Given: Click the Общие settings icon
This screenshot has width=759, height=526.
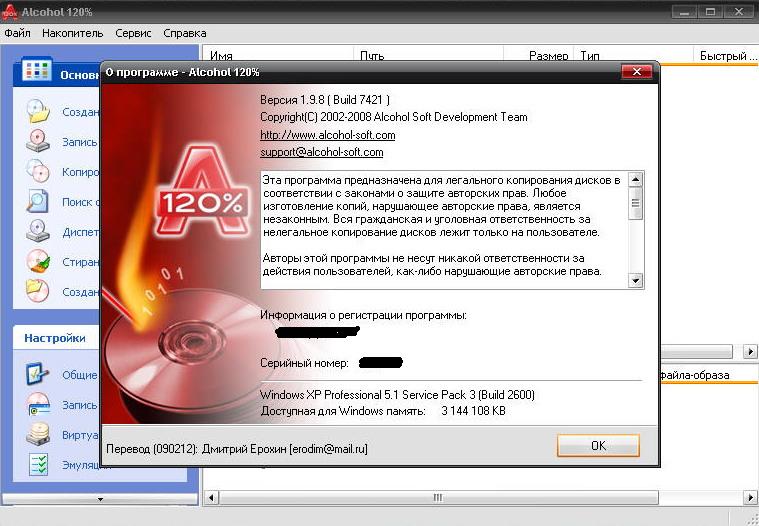Looking at the screenshot, I should click(38, 374).
